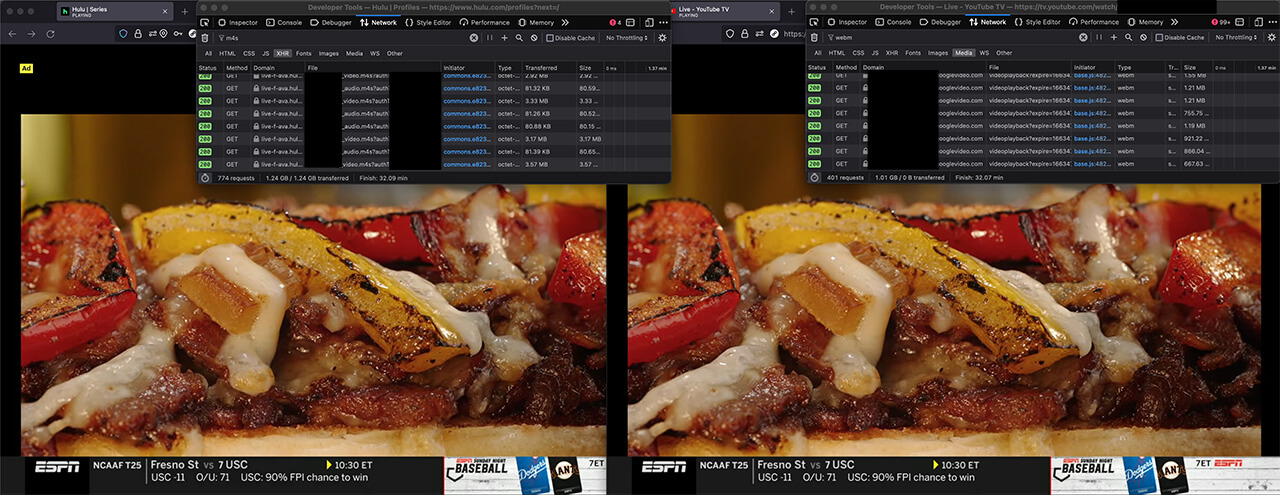Viewport: 1280px width, 495px height.
Task: Click the red error count 4 in Hulu DevTools
Action: [616, 22]
